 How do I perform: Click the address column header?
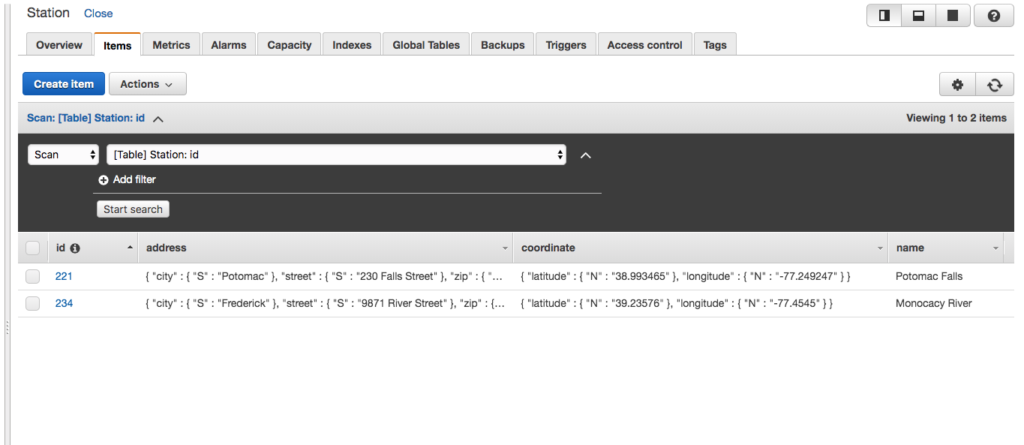point(325,248)
